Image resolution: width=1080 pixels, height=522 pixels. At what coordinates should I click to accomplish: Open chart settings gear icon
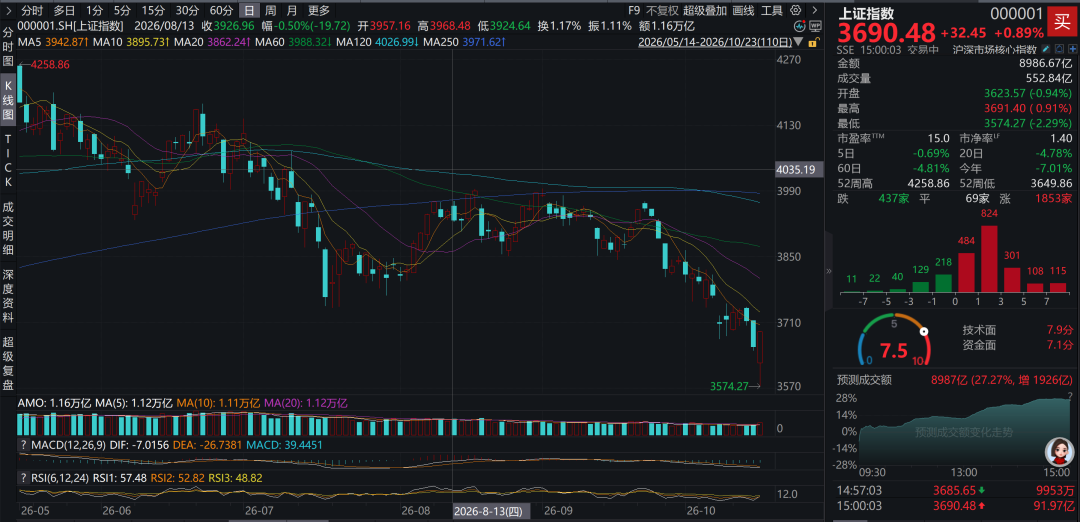[x=796, y=10]
